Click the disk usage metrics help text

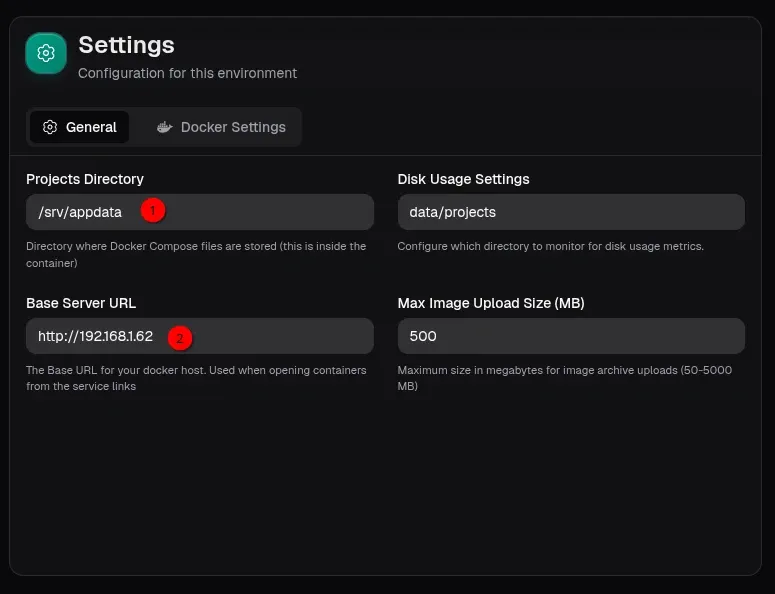550,246
